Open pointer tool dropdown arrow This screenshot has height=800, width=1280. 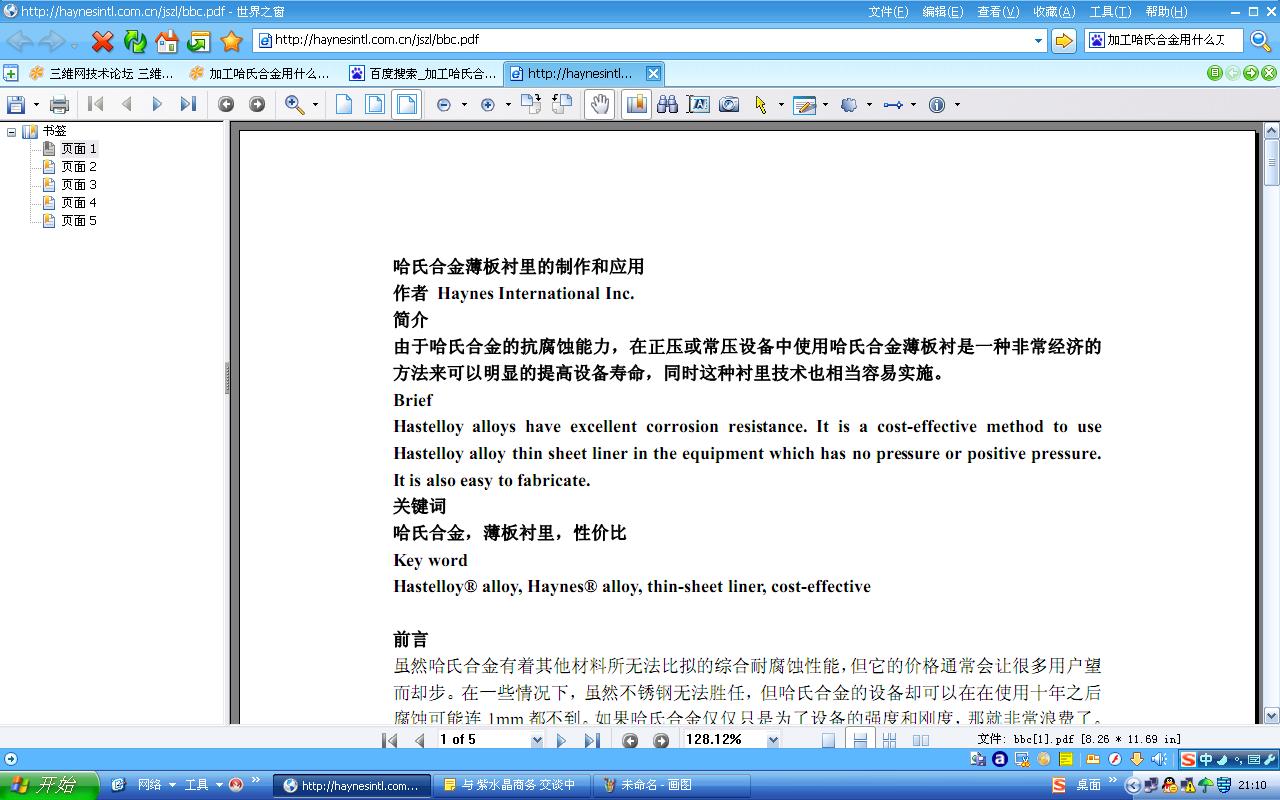pos(781,104)
